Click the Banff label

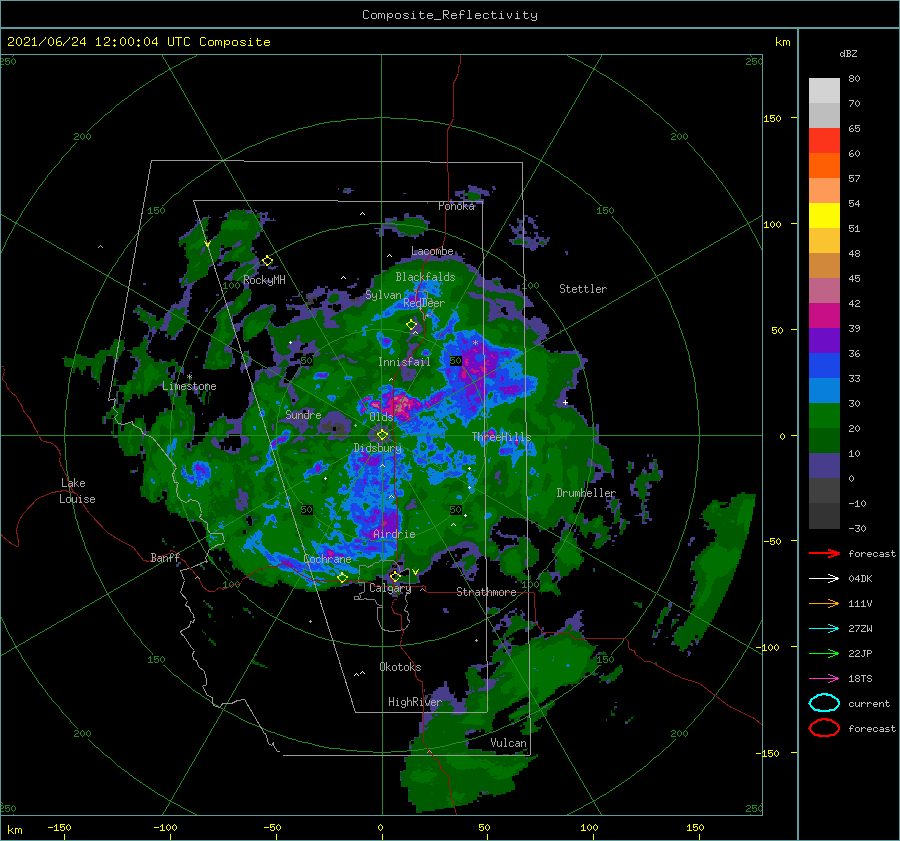[x=165, y=557]
